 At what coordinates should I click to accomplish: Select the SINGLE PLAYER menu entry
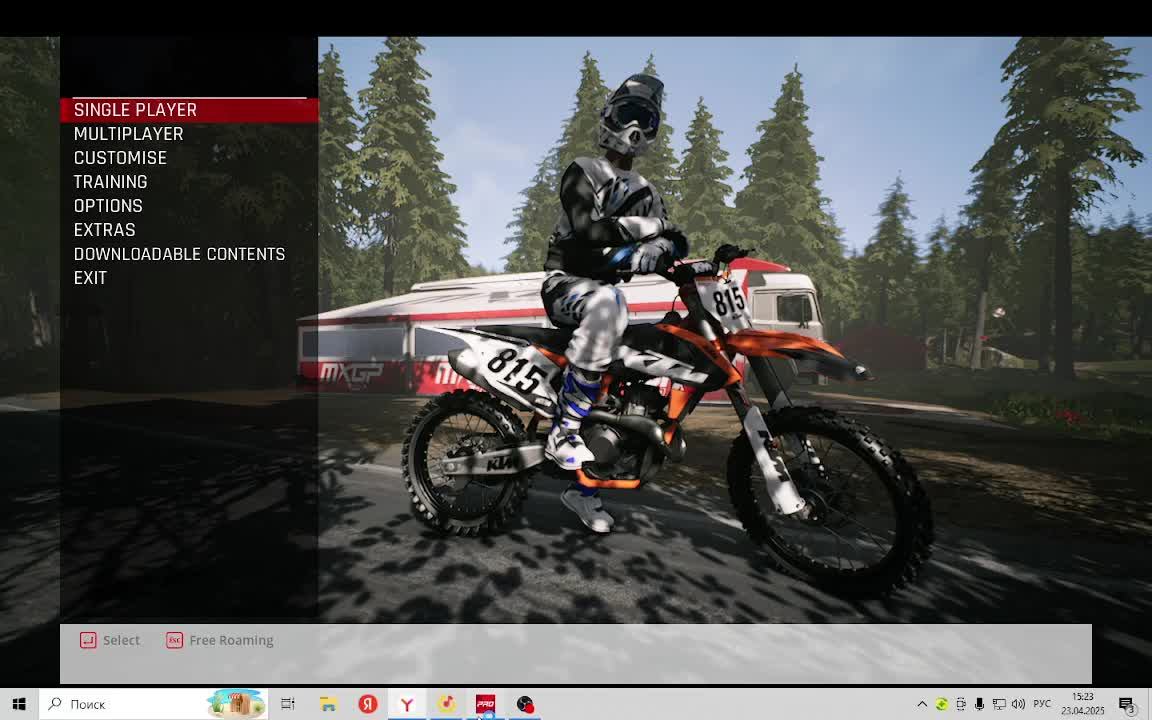point(189,110)
